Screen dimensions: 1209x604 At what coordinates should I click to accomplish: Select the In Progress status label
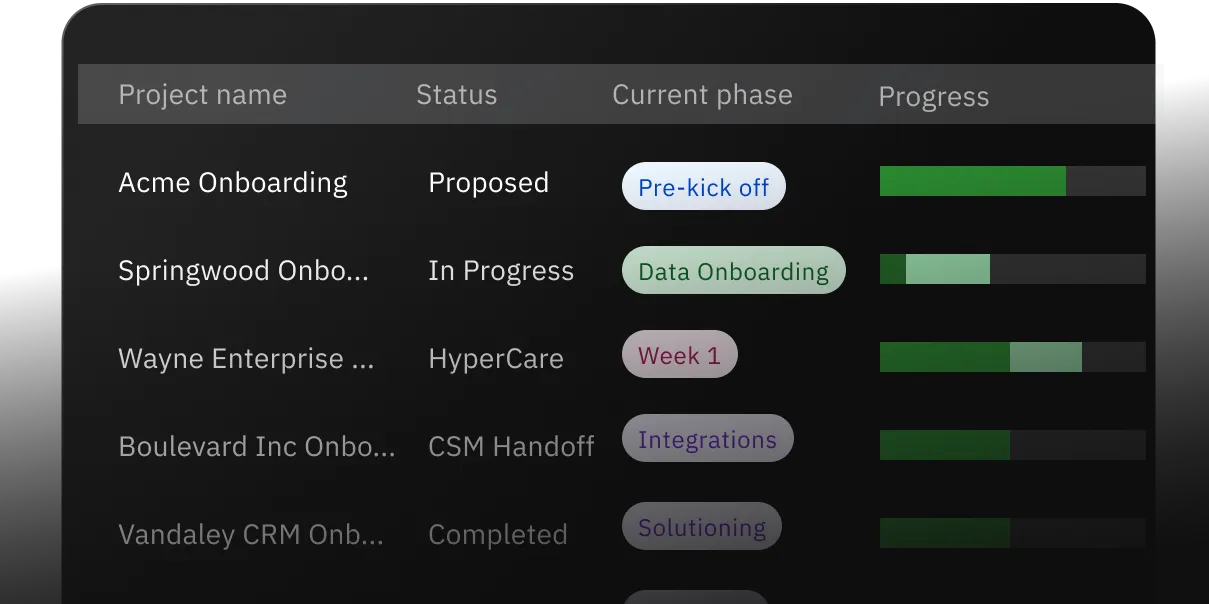[x=501, y=270]
